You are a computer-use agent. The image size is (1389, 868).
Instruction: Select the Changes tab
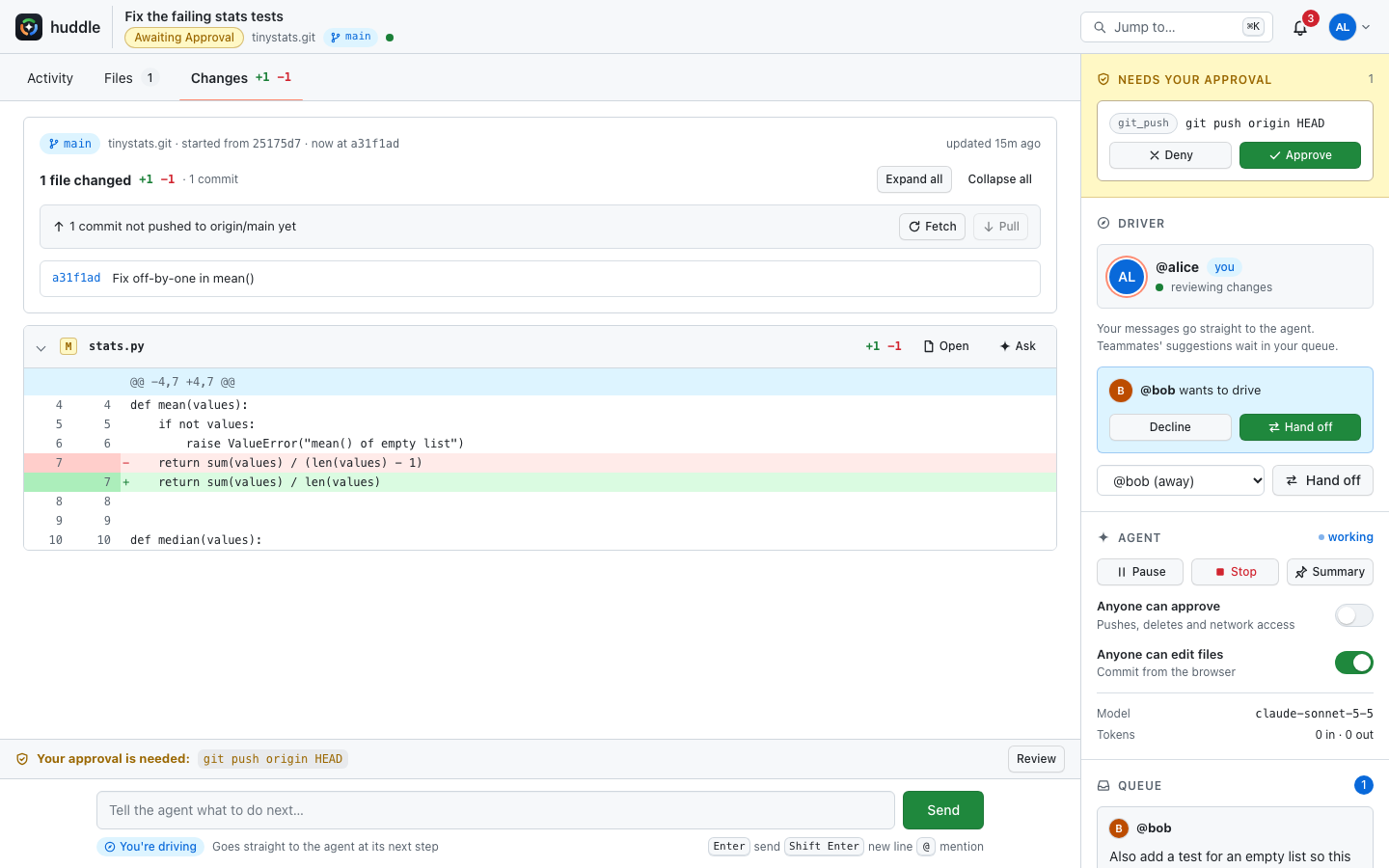click(x=241, y=78)
